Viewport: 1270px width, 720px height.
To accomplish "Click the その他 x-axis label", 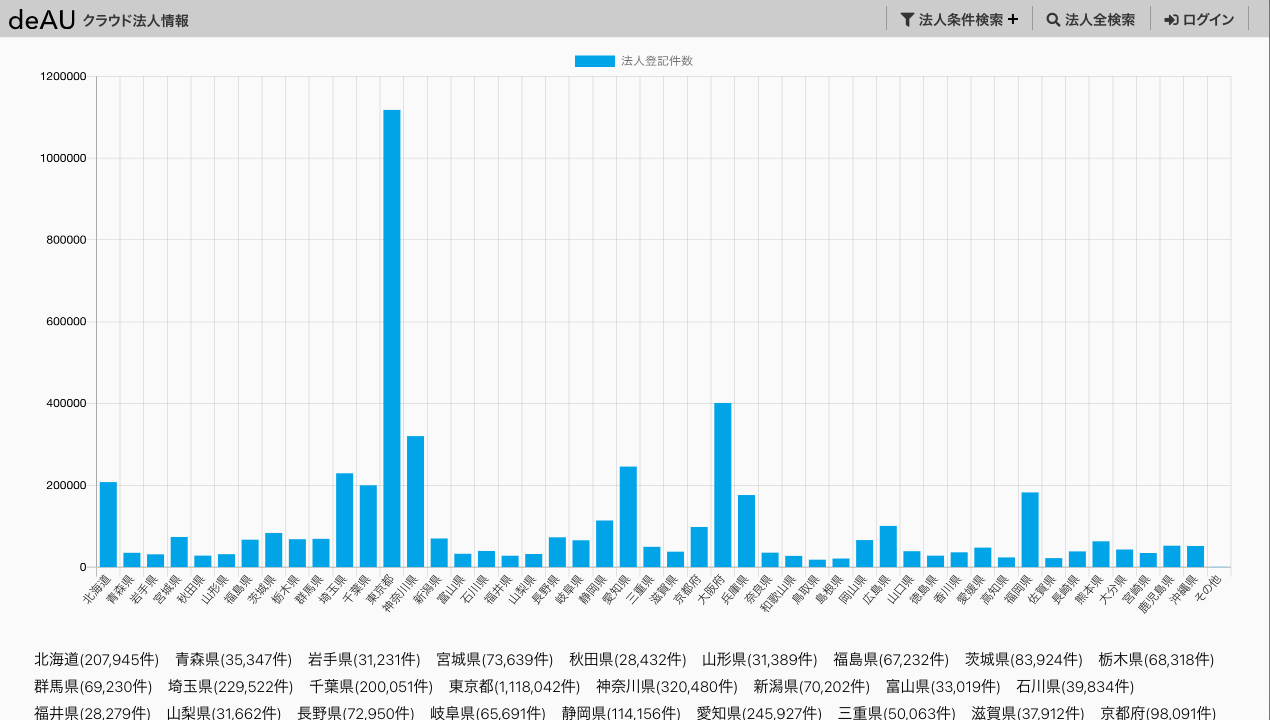I will click(1209, 587).
